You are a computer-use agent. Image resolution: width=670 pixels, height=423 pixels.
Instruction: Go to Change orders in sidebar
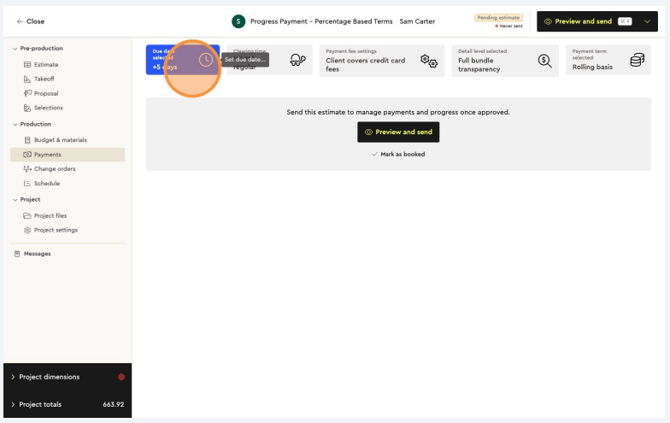tap(54, 169)
